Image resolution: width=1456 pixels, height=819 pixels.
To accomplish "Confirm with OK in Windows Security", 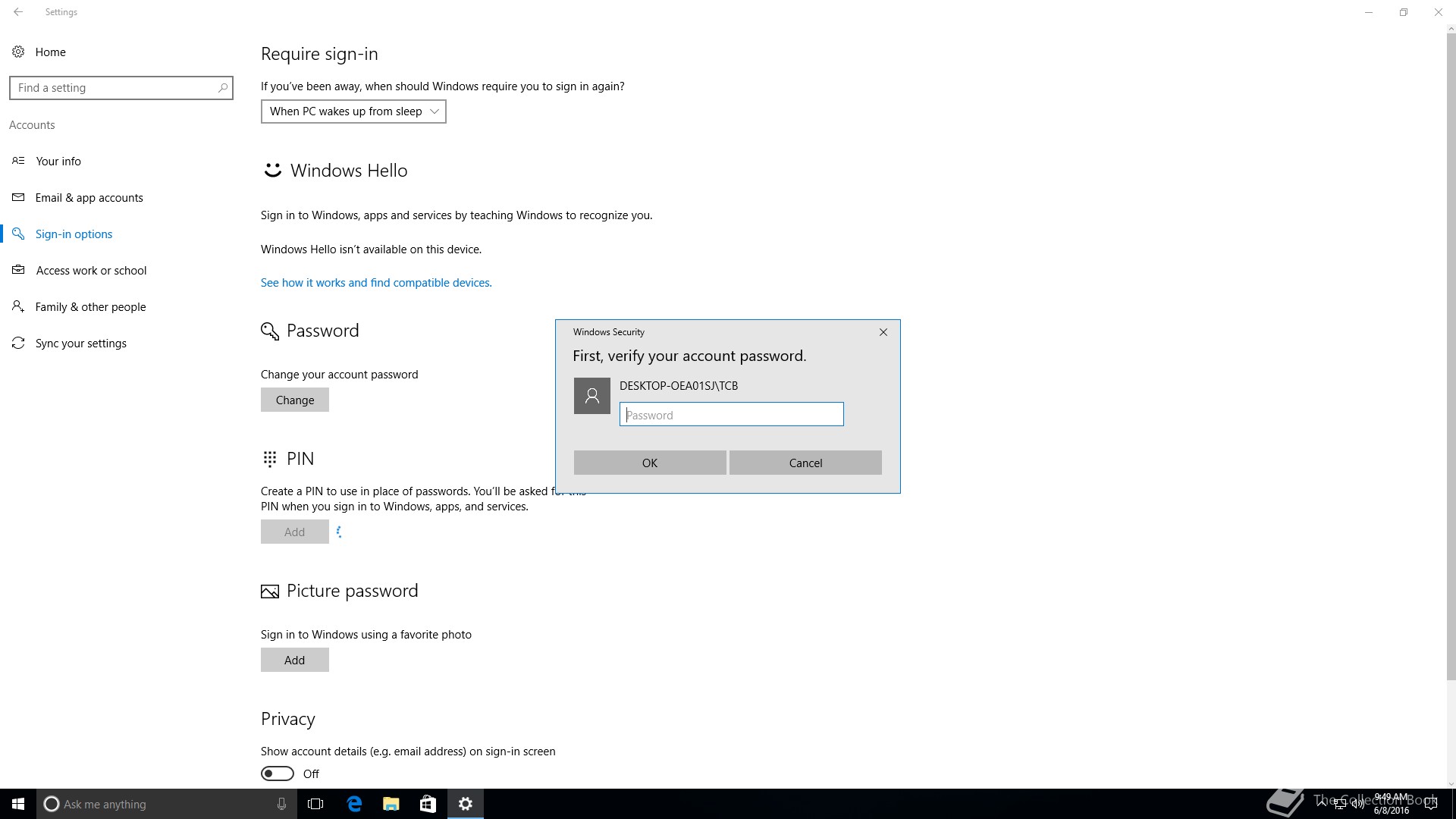I will pos(650,463).
